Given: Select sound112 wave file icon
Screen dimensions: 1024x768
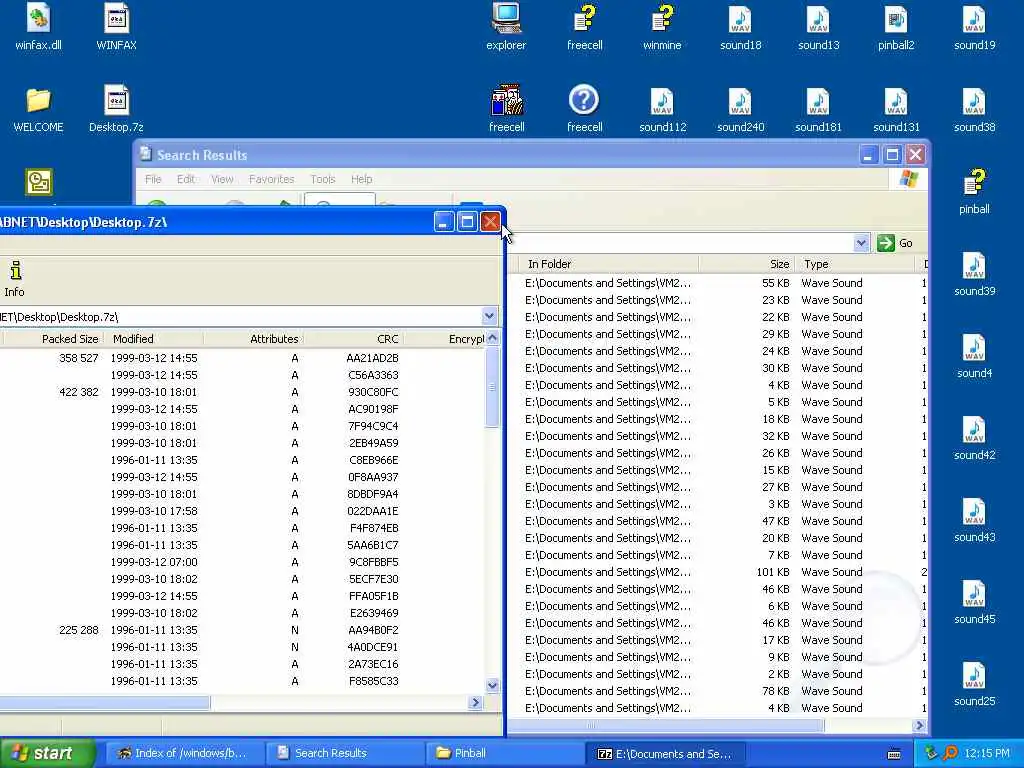Looking at the screenshot, I should point(662,110).
